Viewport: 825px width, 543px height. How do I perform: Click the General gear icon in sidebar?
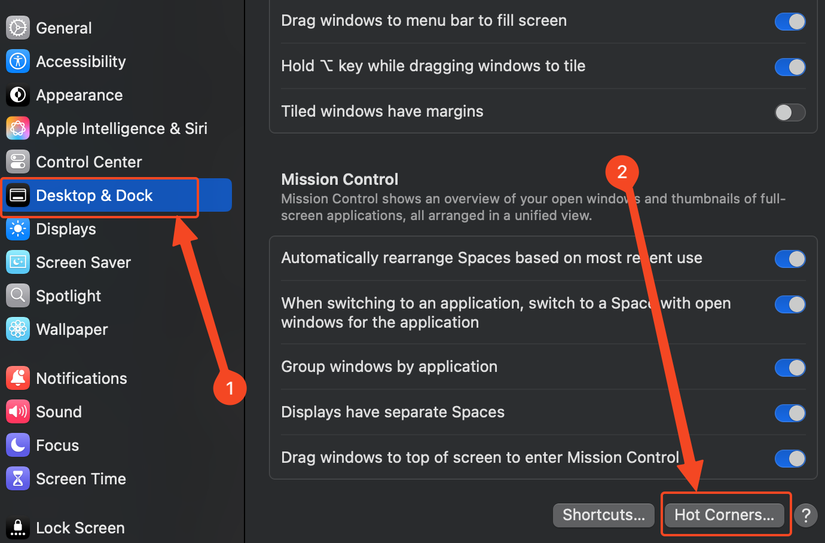click(x=18, y=28)
